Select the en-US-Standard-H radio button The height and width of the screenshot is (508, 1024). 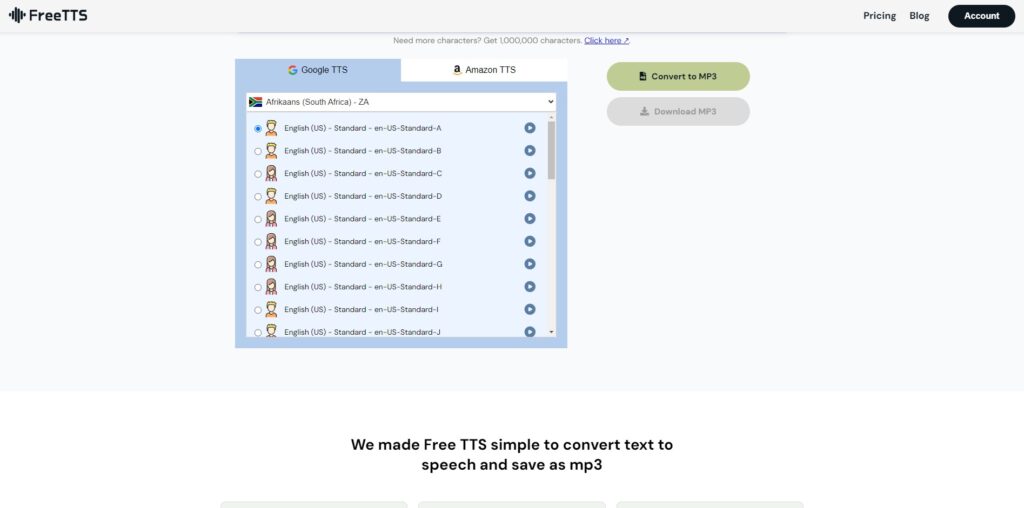[258, 287]
